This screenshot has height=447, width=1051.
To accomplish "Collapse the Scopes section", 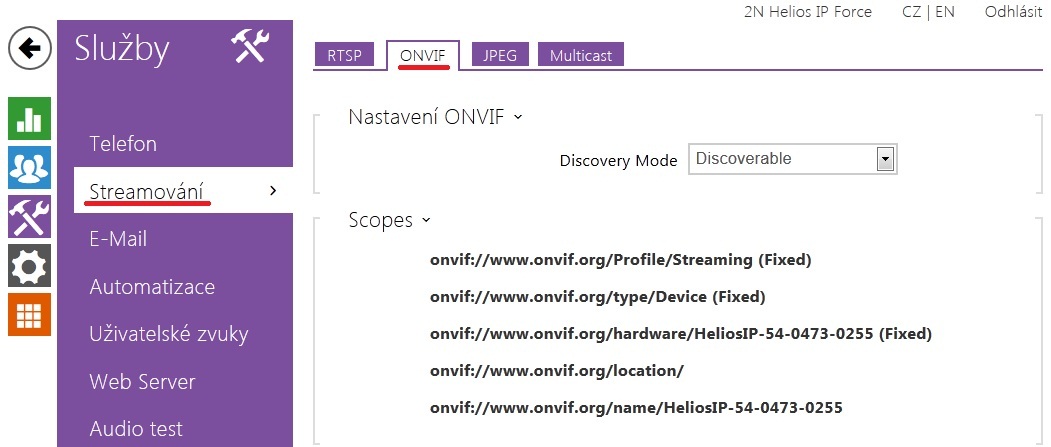I will pyautogui.click(x=389, y=220).
